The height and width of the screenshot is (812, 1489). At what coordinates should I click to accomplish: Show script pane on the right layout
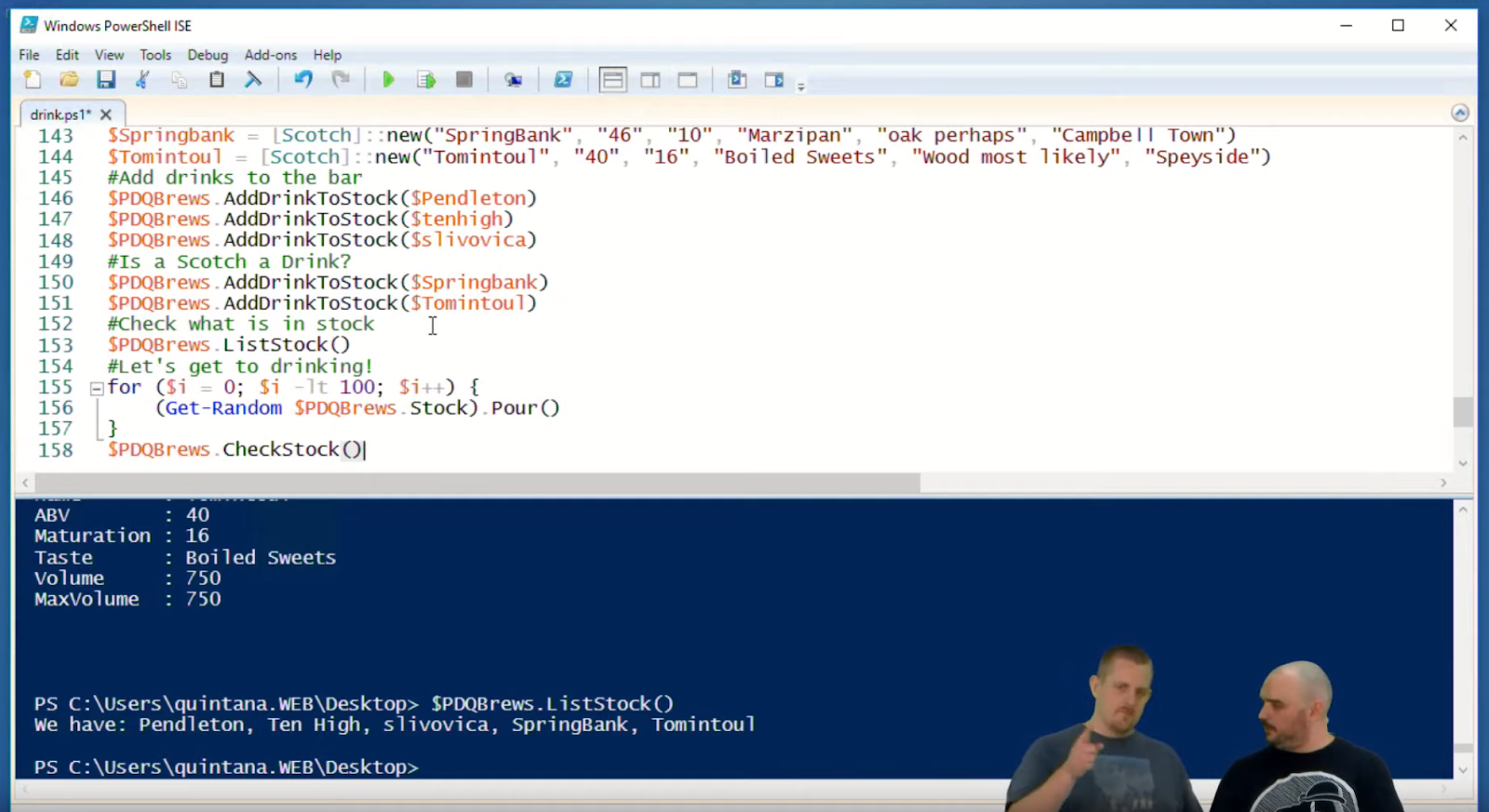[x=651, y=80]
